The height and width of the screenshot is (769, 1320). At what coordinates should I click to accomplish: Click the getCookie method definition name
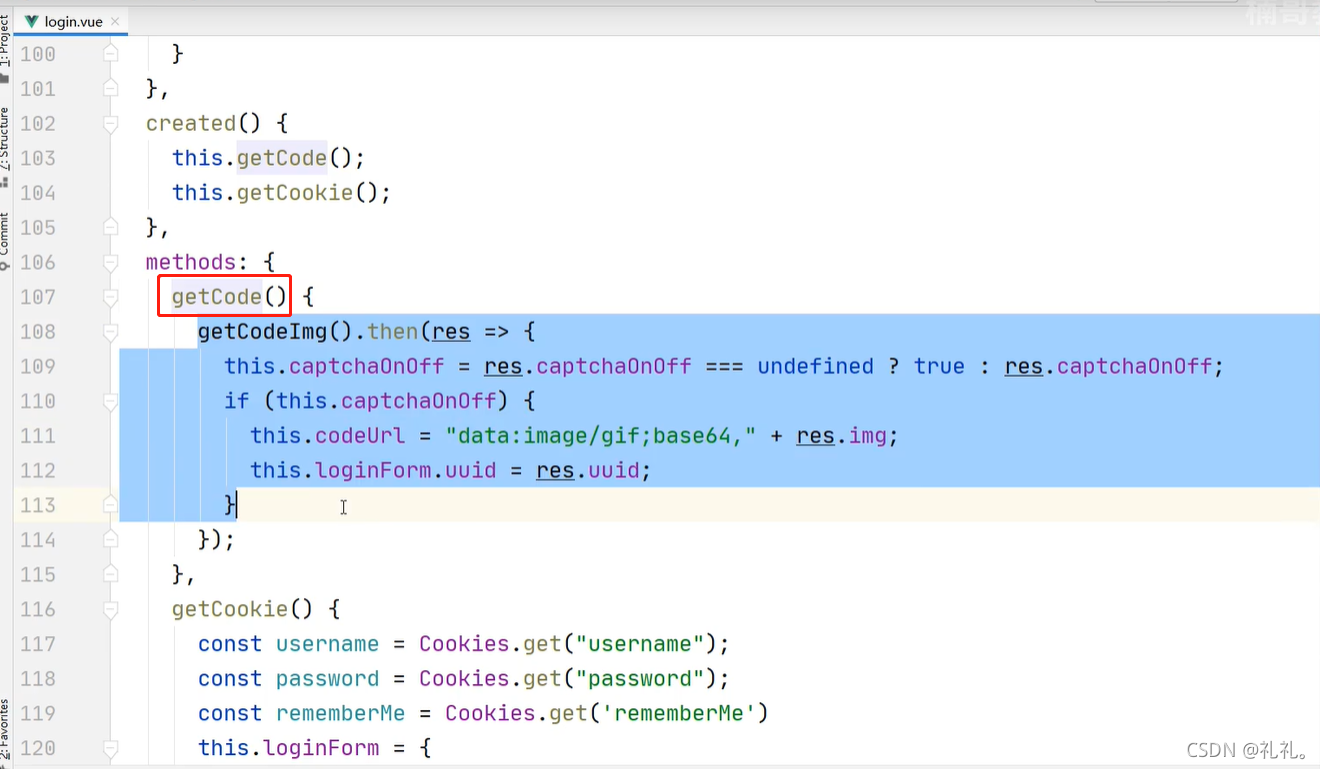pos(230,609)
